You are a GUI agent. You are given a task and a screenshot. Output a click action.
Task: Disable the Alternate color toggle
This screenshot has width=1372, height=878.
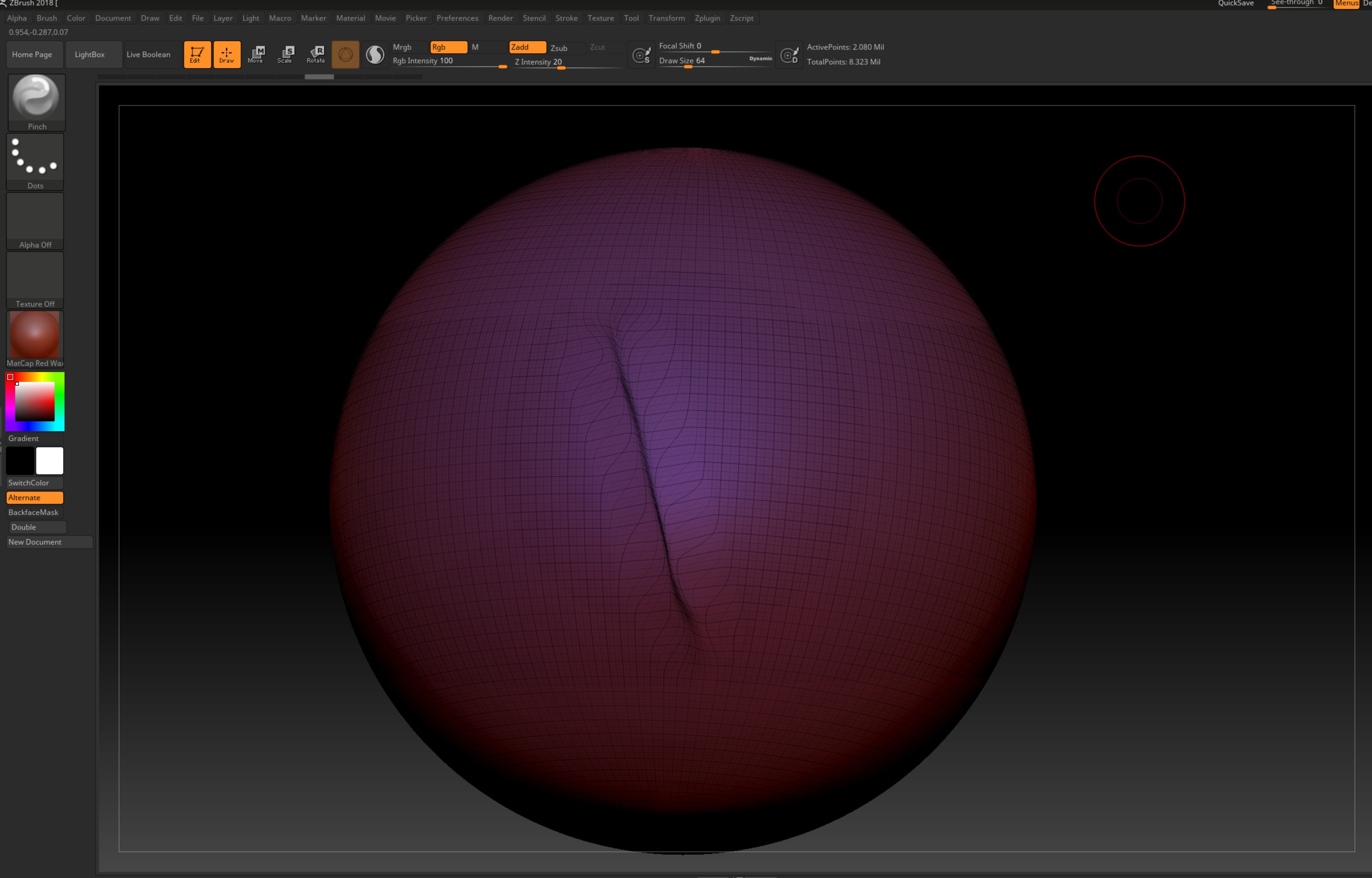[35, 498]
